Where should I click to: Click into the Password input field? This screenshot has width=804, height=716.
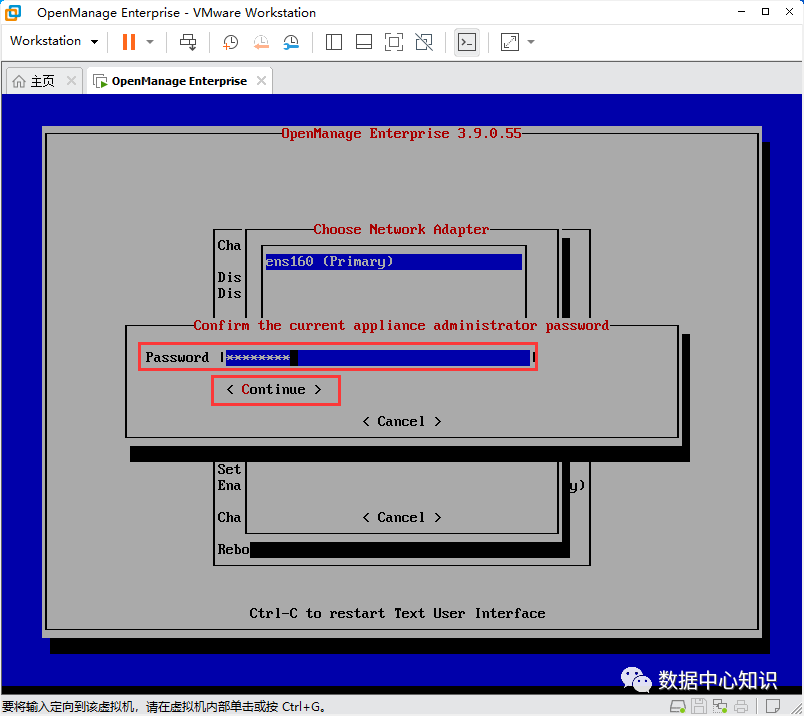click(x=378, y=357)
